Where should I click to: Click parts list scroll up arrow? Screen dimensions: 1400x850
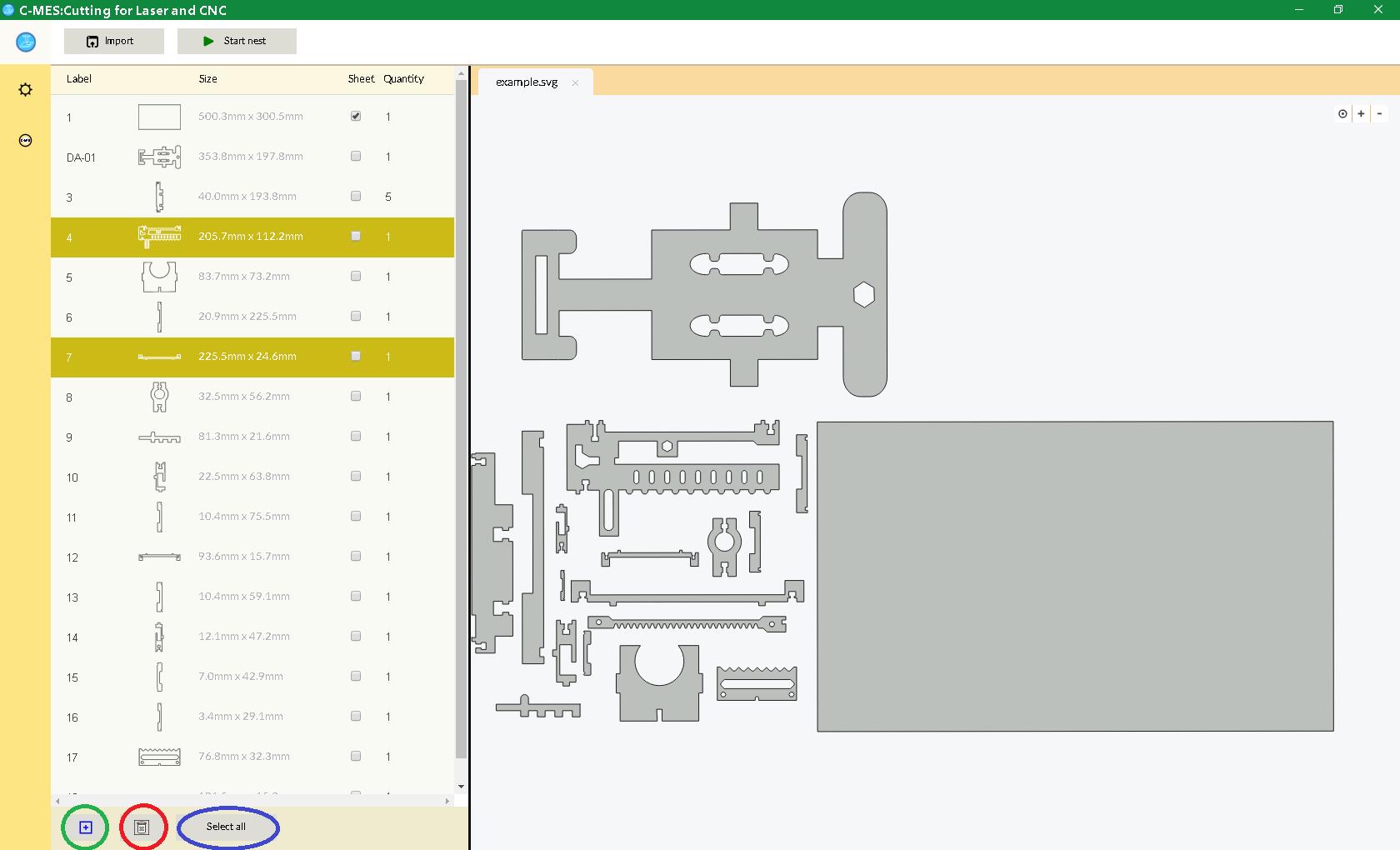(x=461, y=74)
